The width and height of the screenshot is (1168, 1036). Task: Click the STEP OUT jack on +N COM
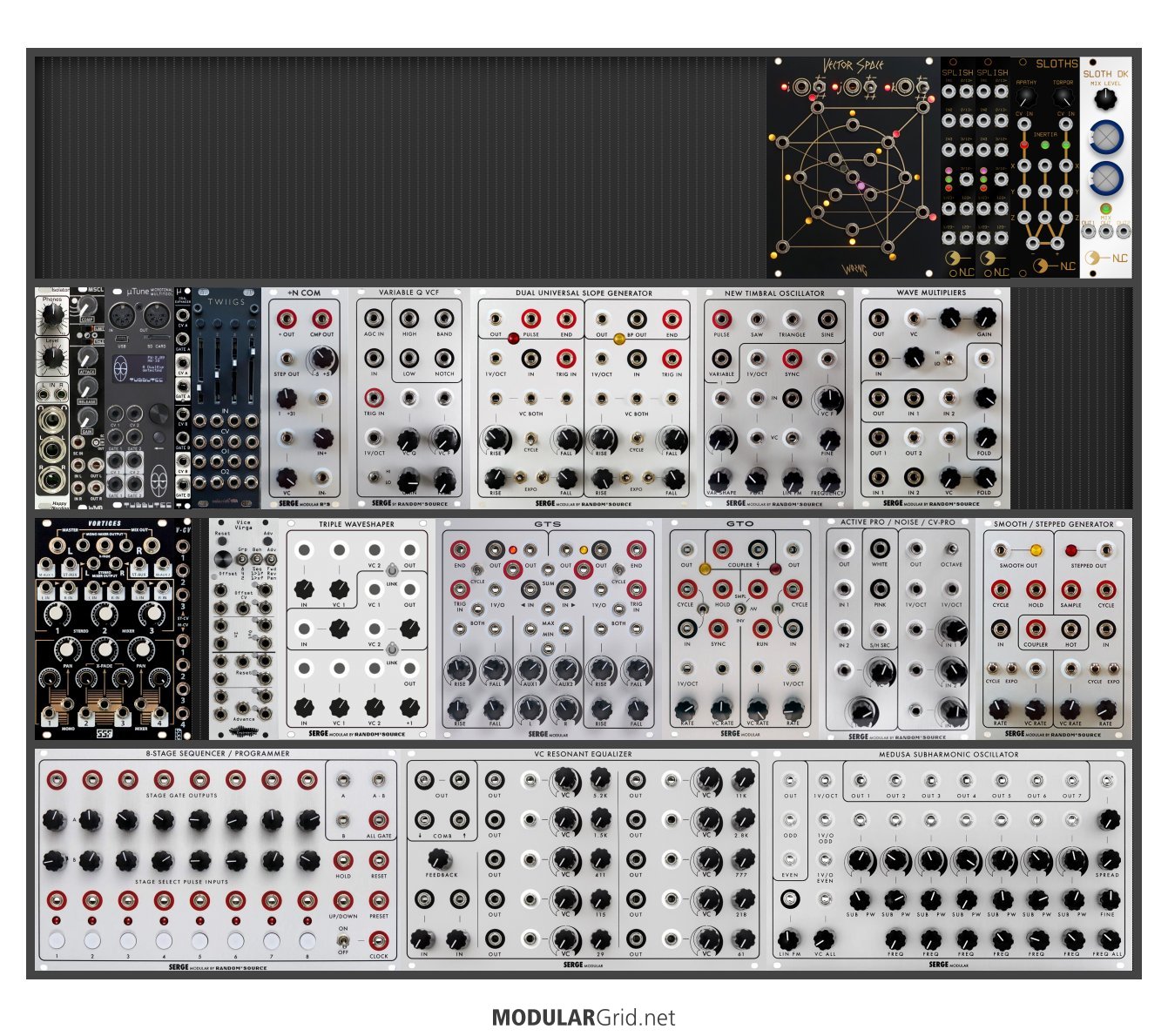click(x=286, y=359)
